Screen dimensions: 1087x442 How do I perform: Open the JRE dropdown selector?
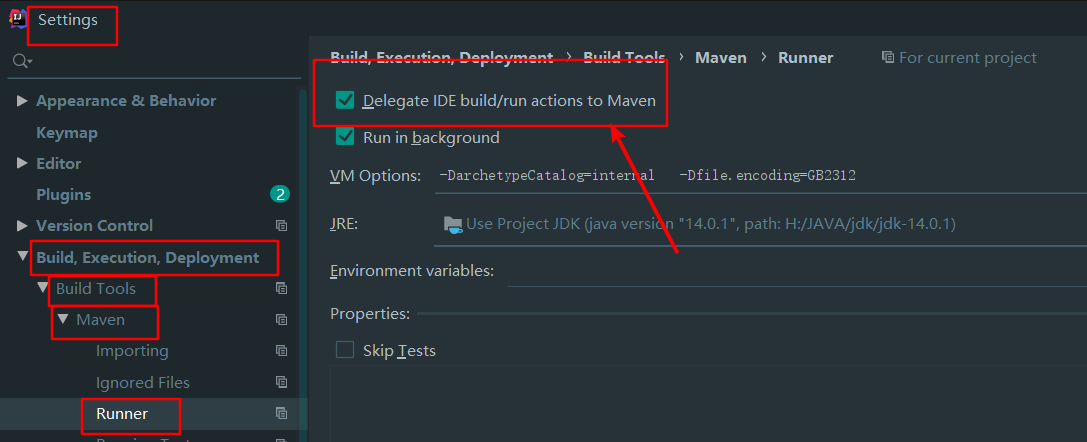click(760, 224)
